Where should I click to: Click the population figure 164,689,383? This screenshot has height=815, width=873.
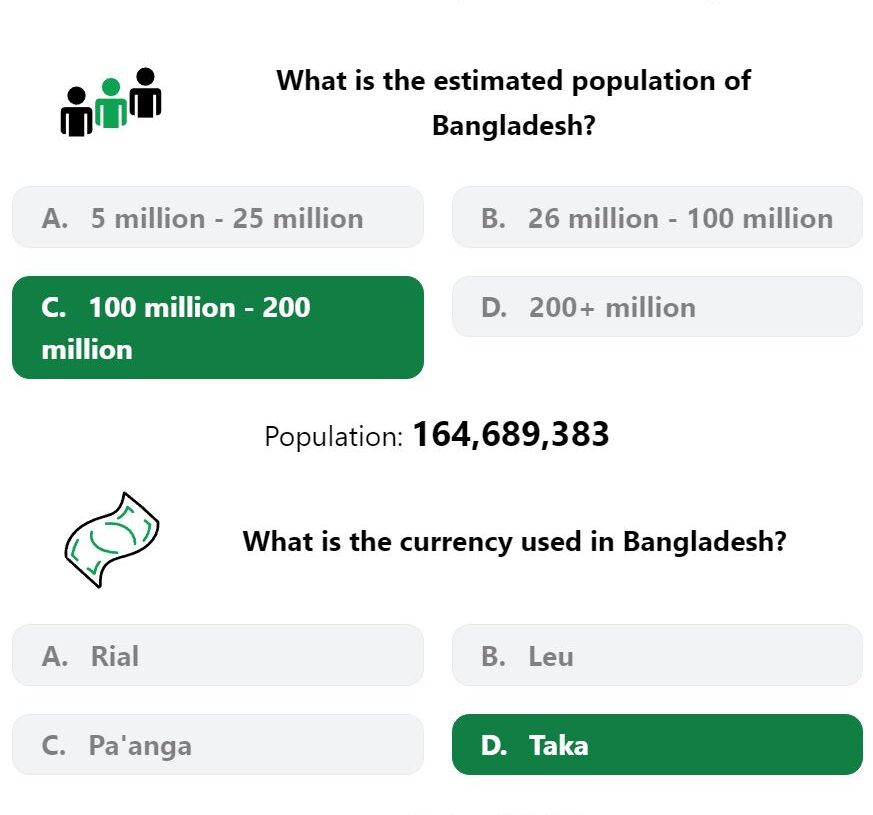[x=511, y=434]
